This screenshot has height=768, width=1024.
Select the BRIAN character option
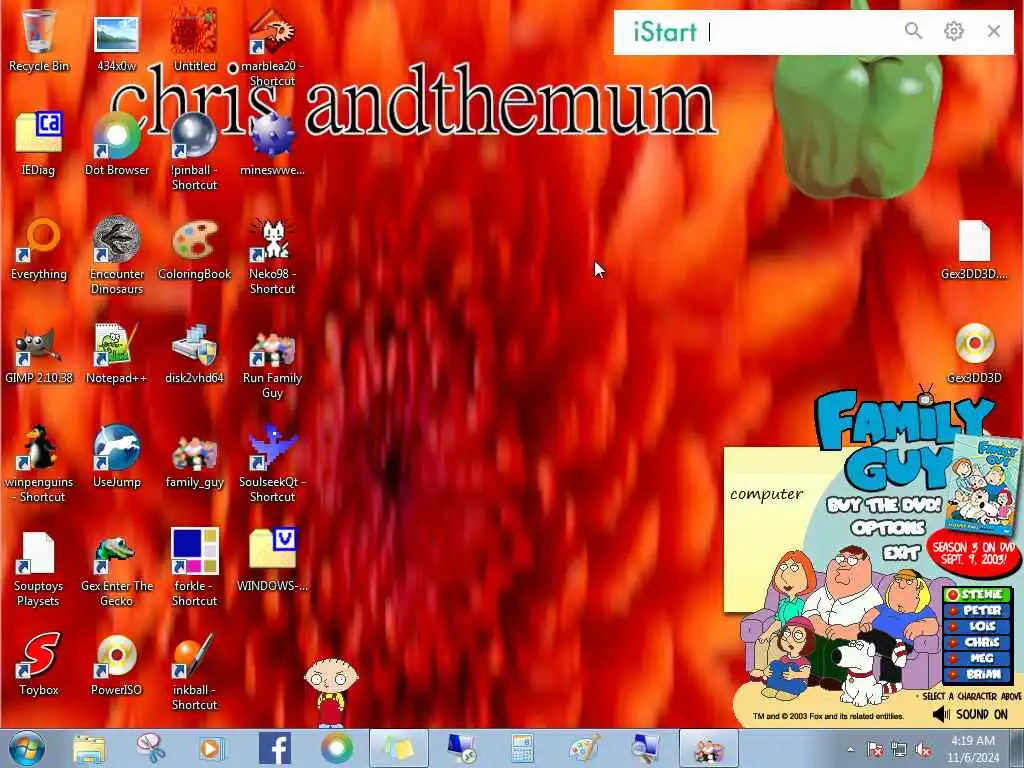click(978, 675)
